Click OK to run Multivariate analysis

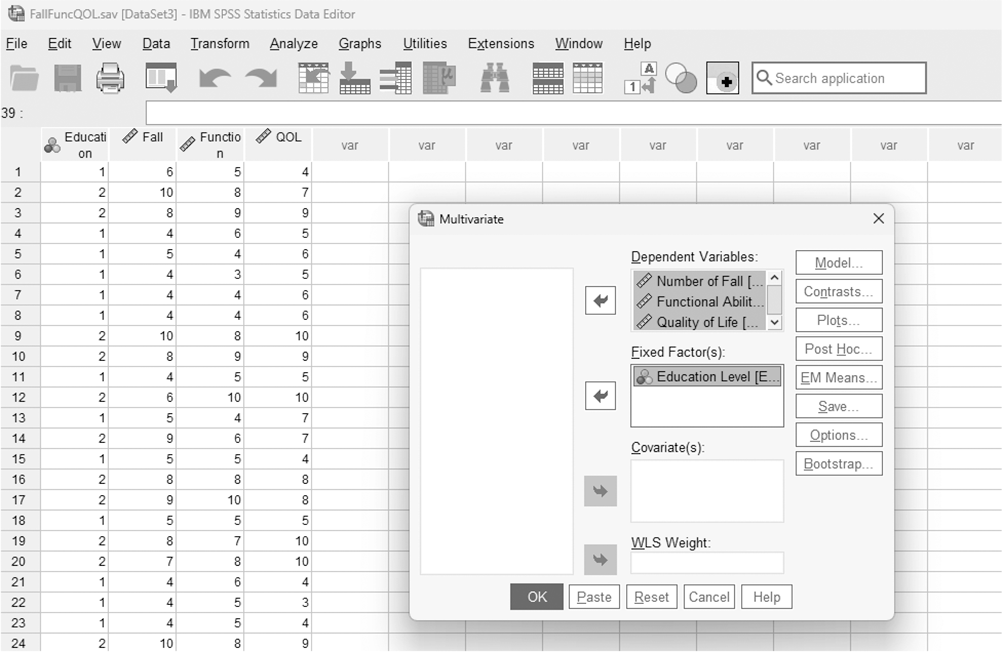tap(537, 597)
